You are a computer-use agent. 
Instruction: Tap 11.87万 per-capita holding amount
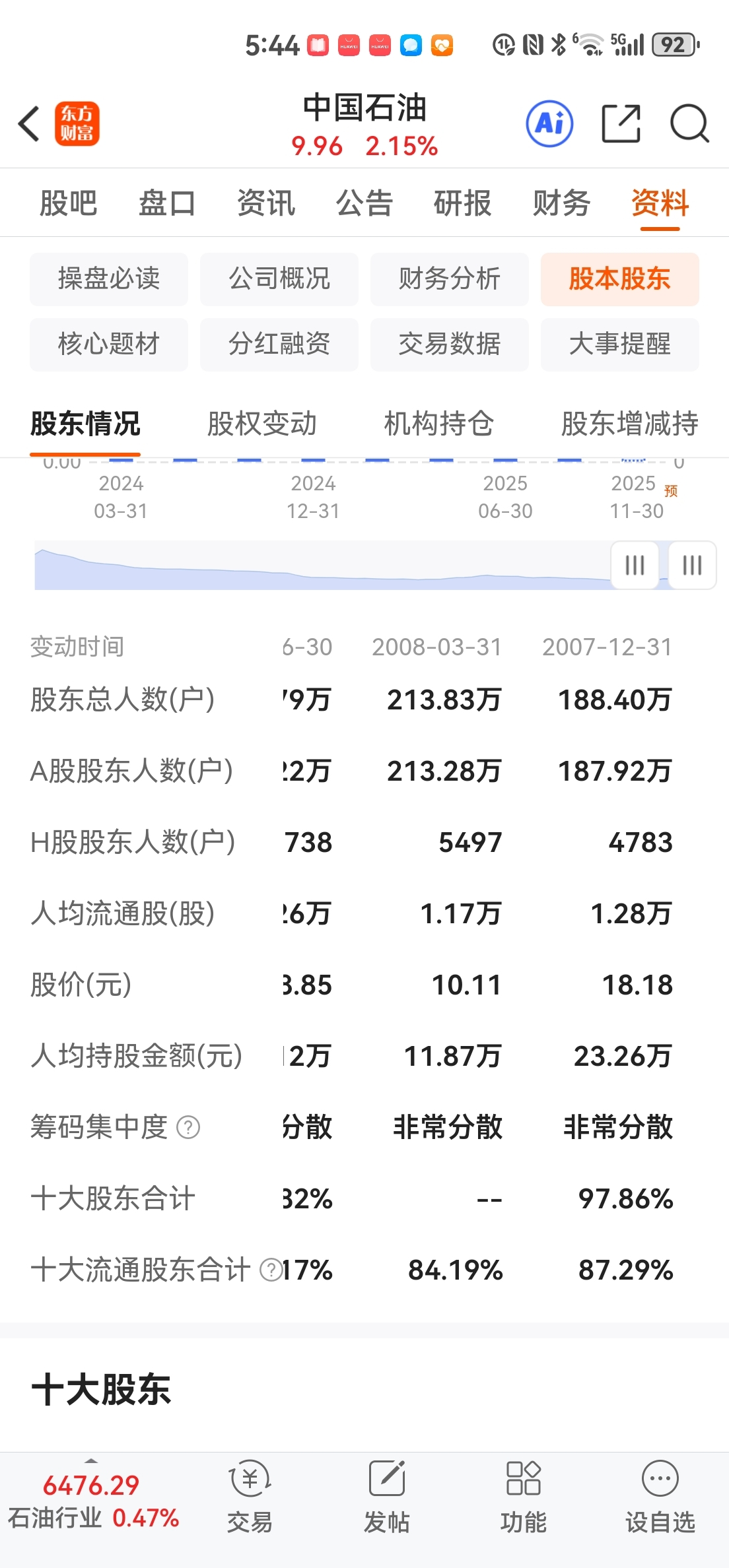coord(453,1057)
